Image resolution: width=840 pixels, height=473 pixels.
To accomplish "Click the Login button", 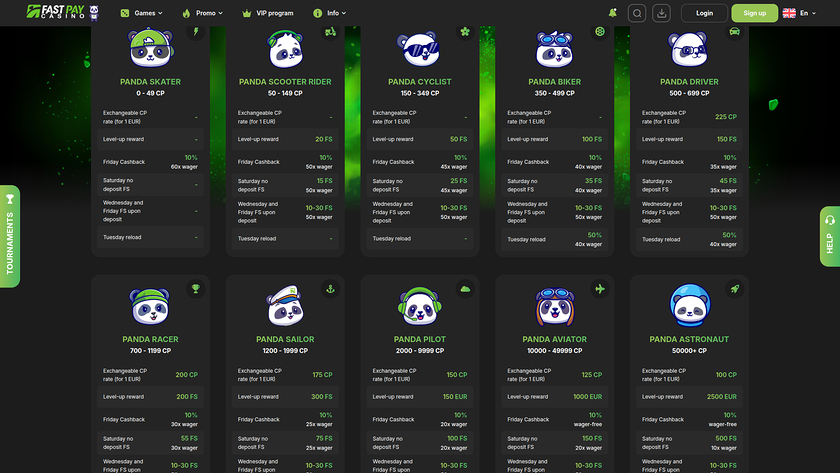I will coord(704,13).
